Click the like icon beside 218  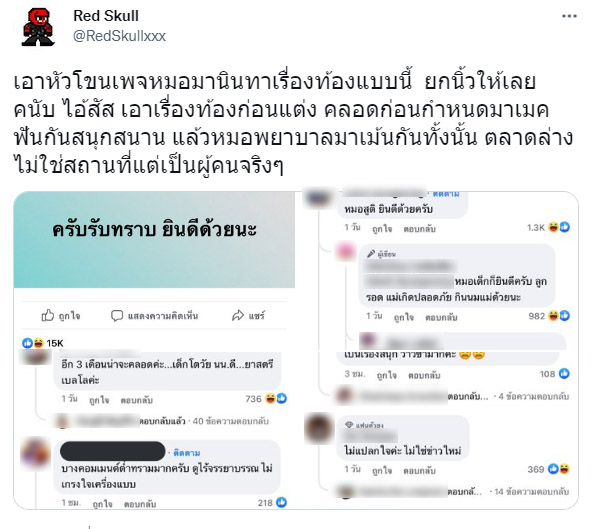click(282, 502)
